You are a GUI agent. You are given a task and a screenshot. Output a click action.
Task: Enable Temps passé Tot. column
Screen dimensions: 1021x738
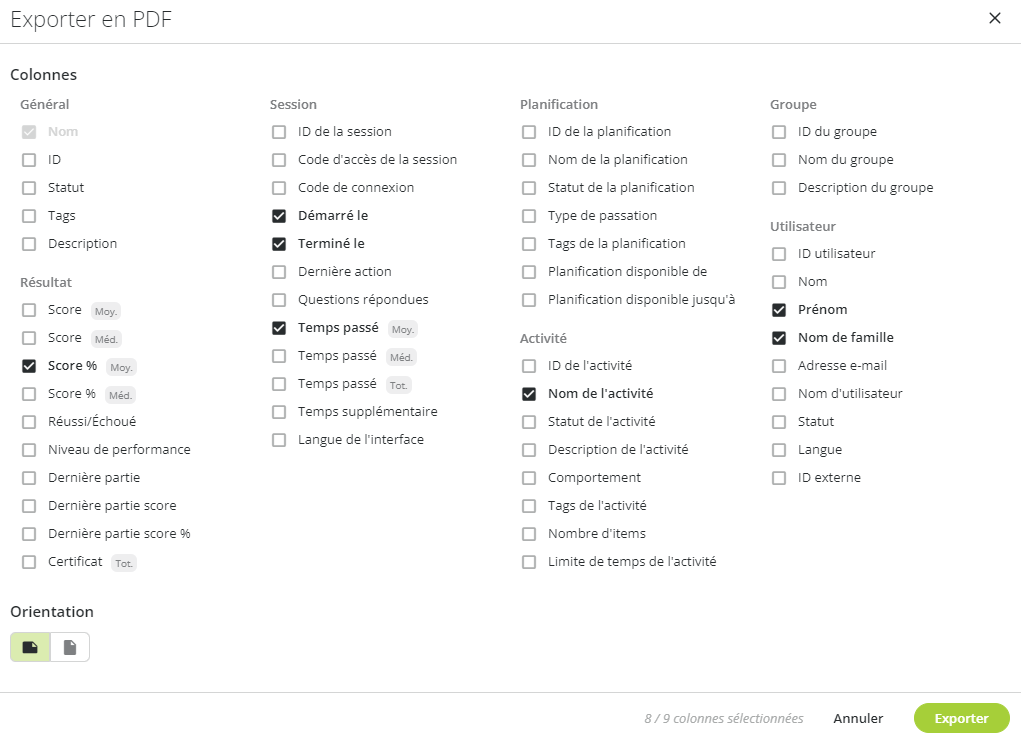tap(279, 384)
